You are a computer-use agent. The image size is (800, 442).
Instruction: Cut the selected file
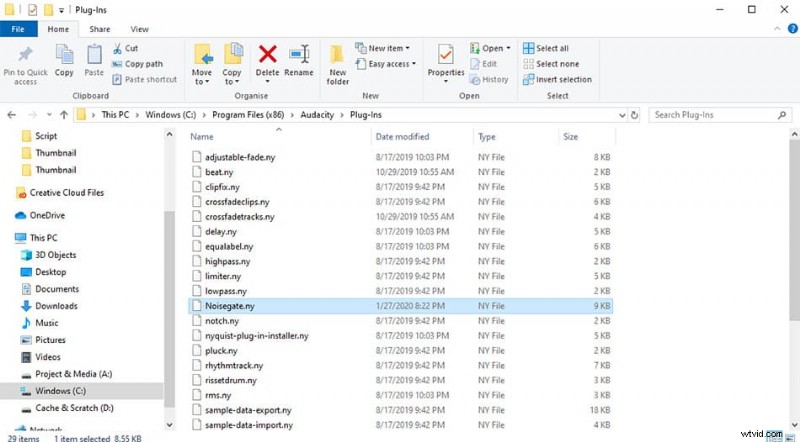pyautogui.click(x=125, y=48)
